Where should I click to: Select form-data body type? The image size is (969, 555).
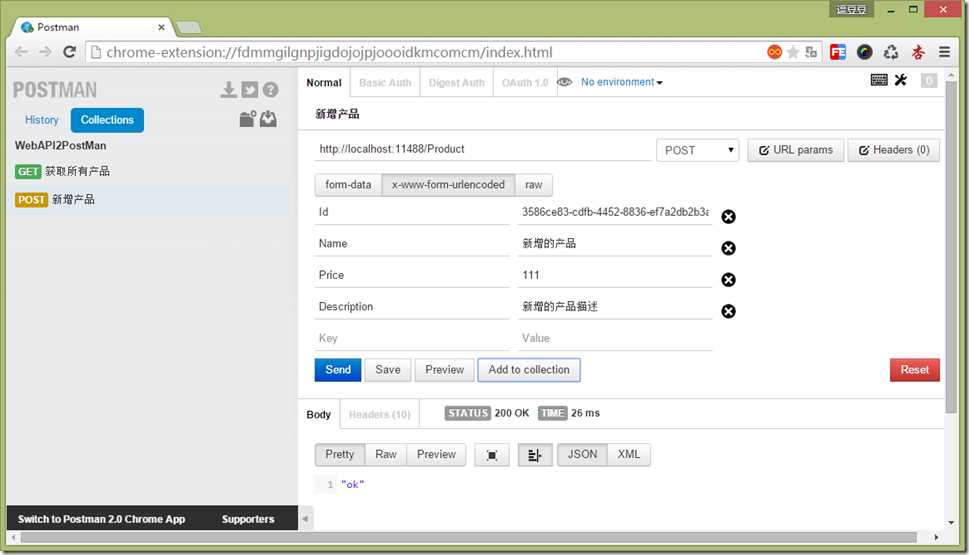pyautogui.click(x=348, y=185)
